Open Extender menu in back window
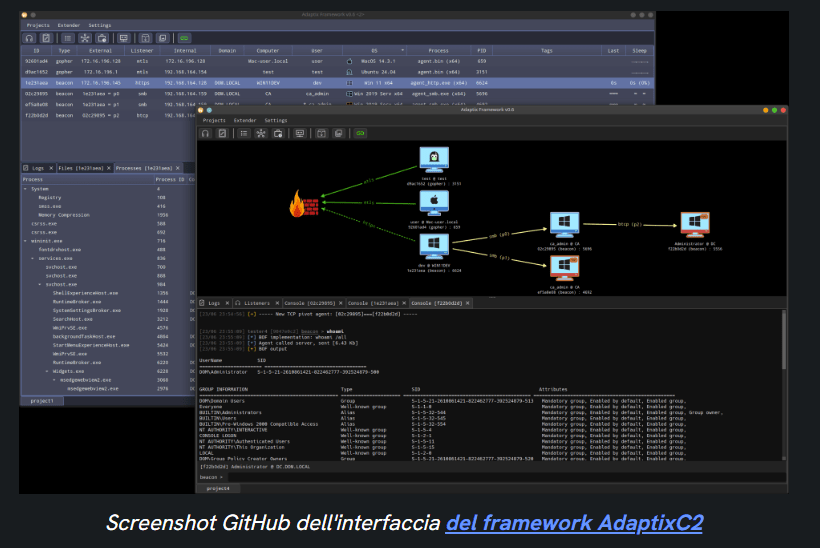Viewport: 820px width, 548px height. pos(69,25)
